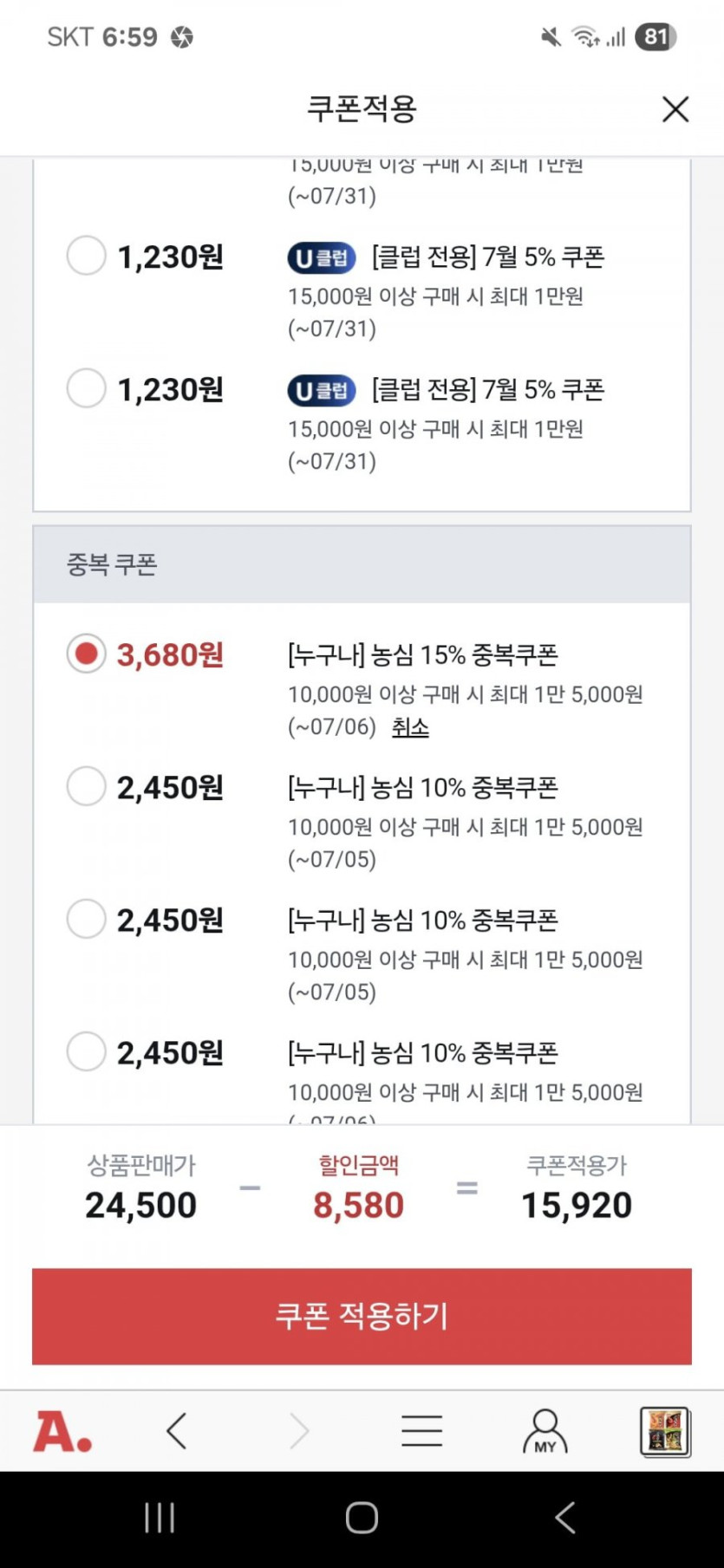
Task: Tap the 15,920 coupon-applied price
Action: click(x=577, y=1205)
